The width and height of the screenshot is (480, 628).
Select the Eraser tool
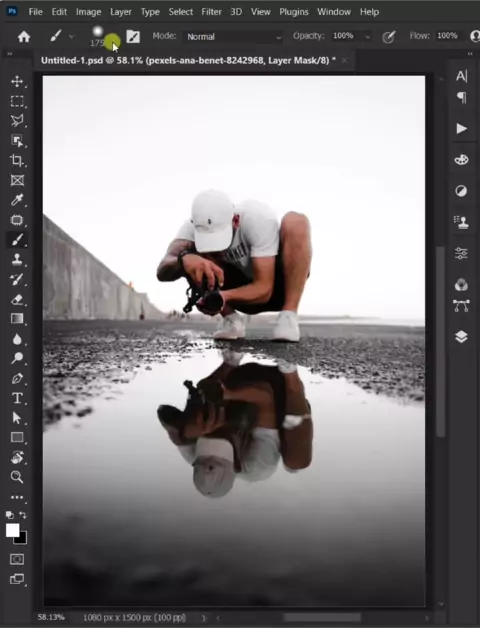17,299
